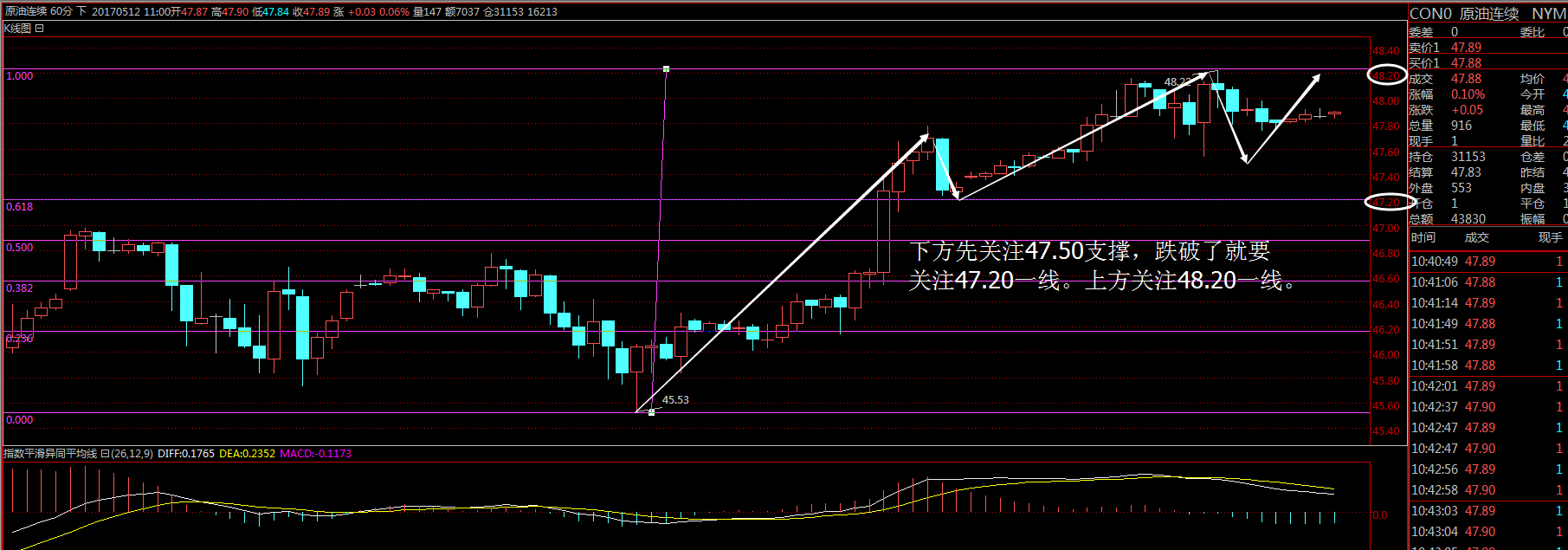
Task: Click the 卖价1 ask price 47.89
Action: tap(1466, 48)
